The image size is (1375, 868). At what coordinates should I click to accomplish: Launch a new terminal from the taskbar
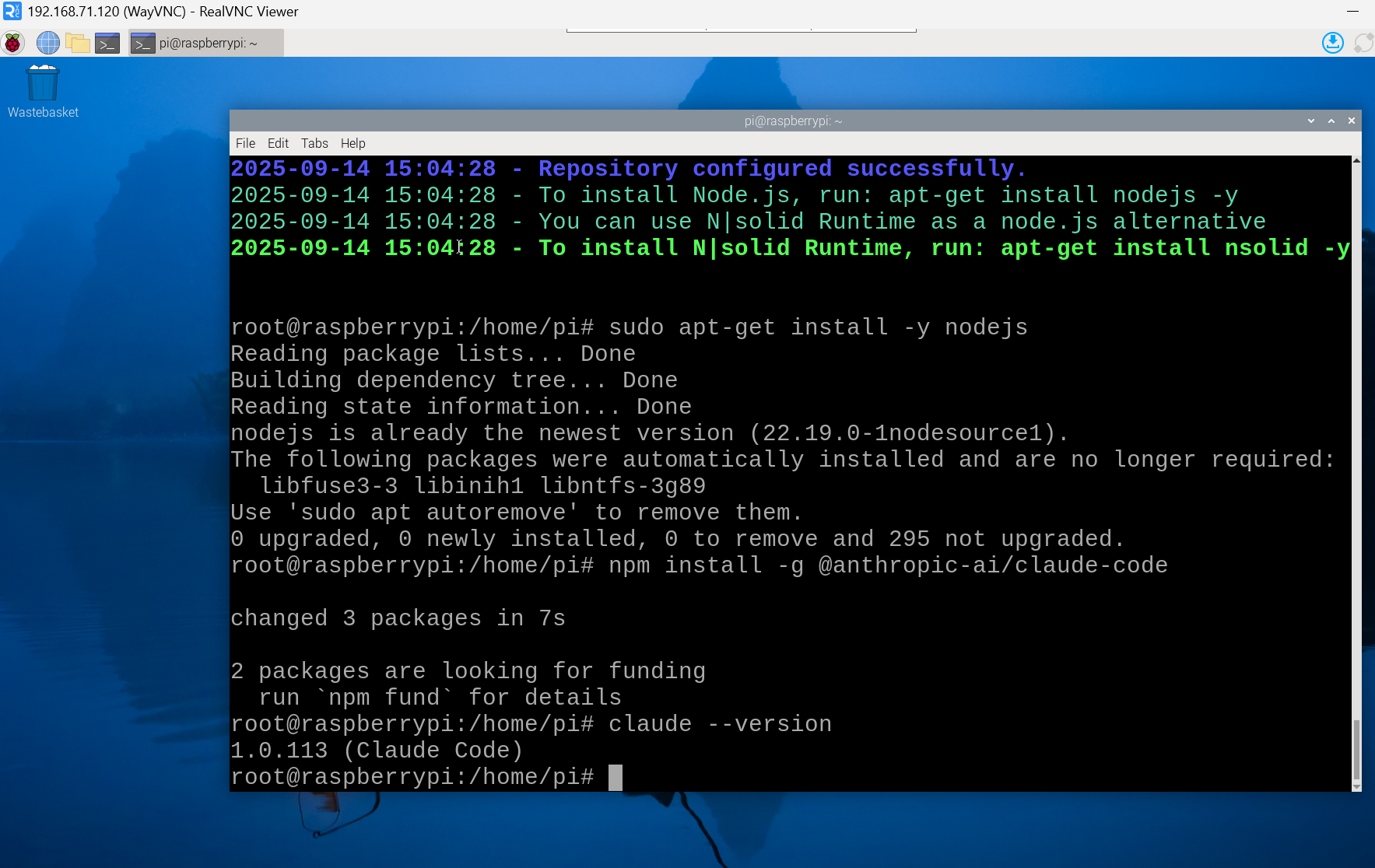[108, 43]
